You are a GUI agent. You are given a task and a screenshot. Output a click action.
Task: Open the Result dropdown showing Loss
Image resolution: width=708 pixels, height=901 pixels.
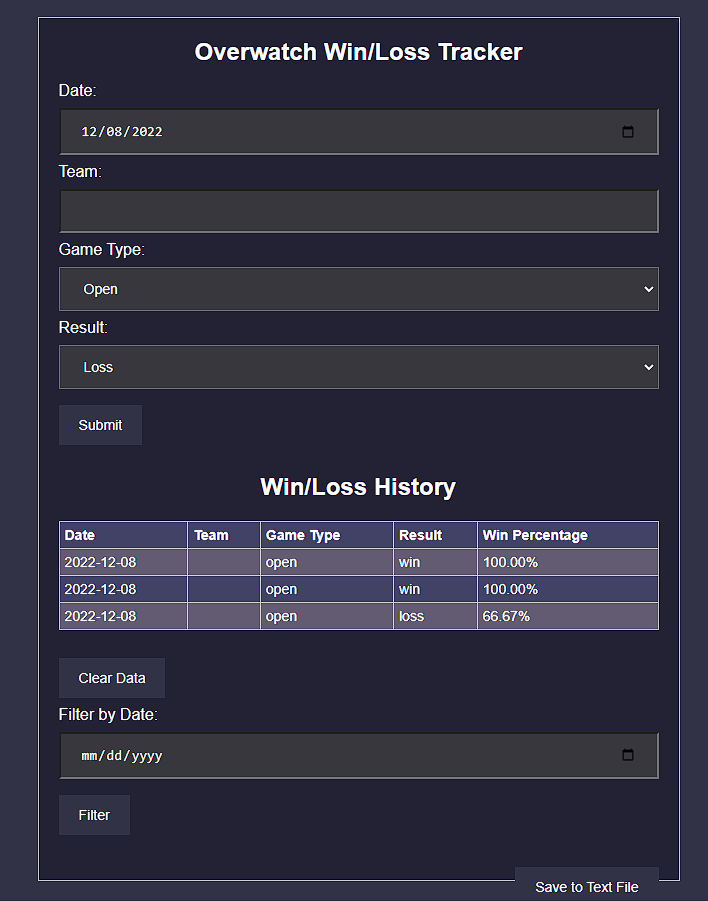[358, 367]
